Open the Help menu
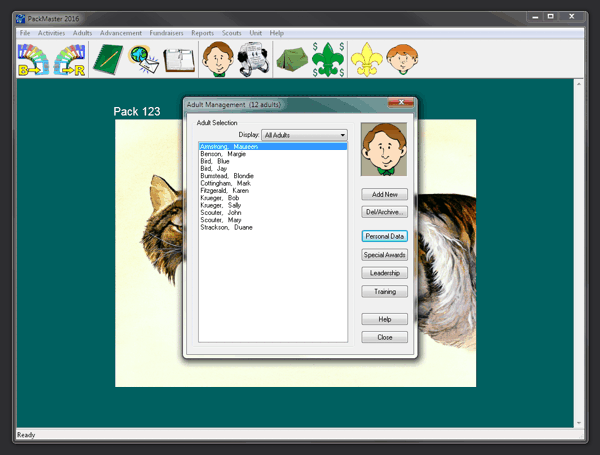The width and height of the screenshot is (600, 455). (x=276, y=33)
